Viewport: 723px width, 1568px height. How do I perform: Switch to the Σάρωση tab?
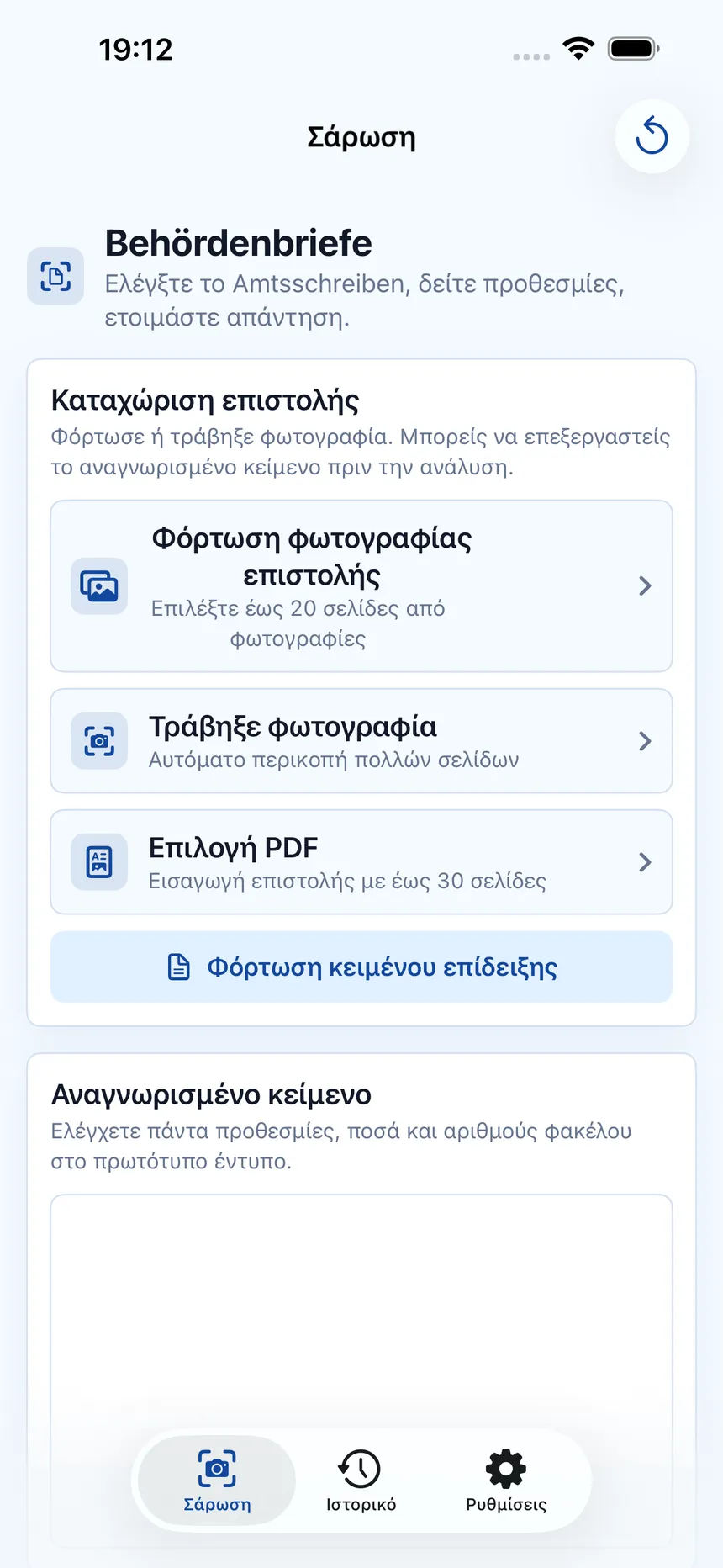(217, 1481)
